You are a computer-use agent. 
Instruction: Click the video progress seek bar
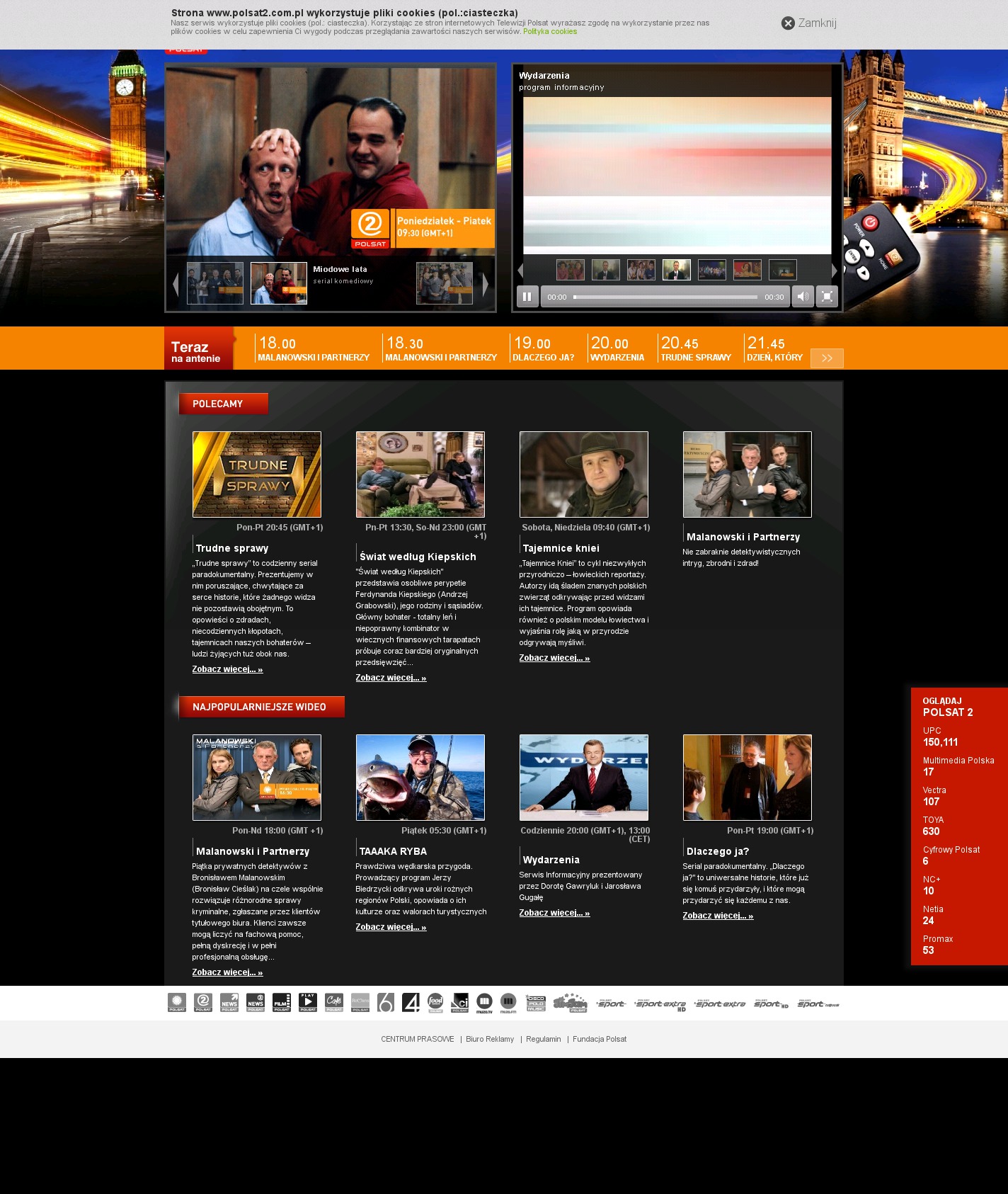665,297
